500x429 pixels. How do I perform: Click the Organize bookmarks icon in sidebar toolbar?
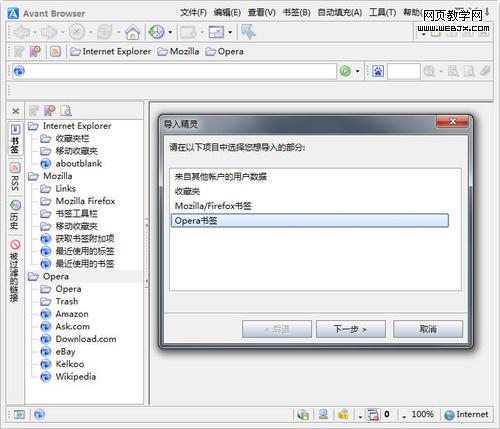click(50, 111)
